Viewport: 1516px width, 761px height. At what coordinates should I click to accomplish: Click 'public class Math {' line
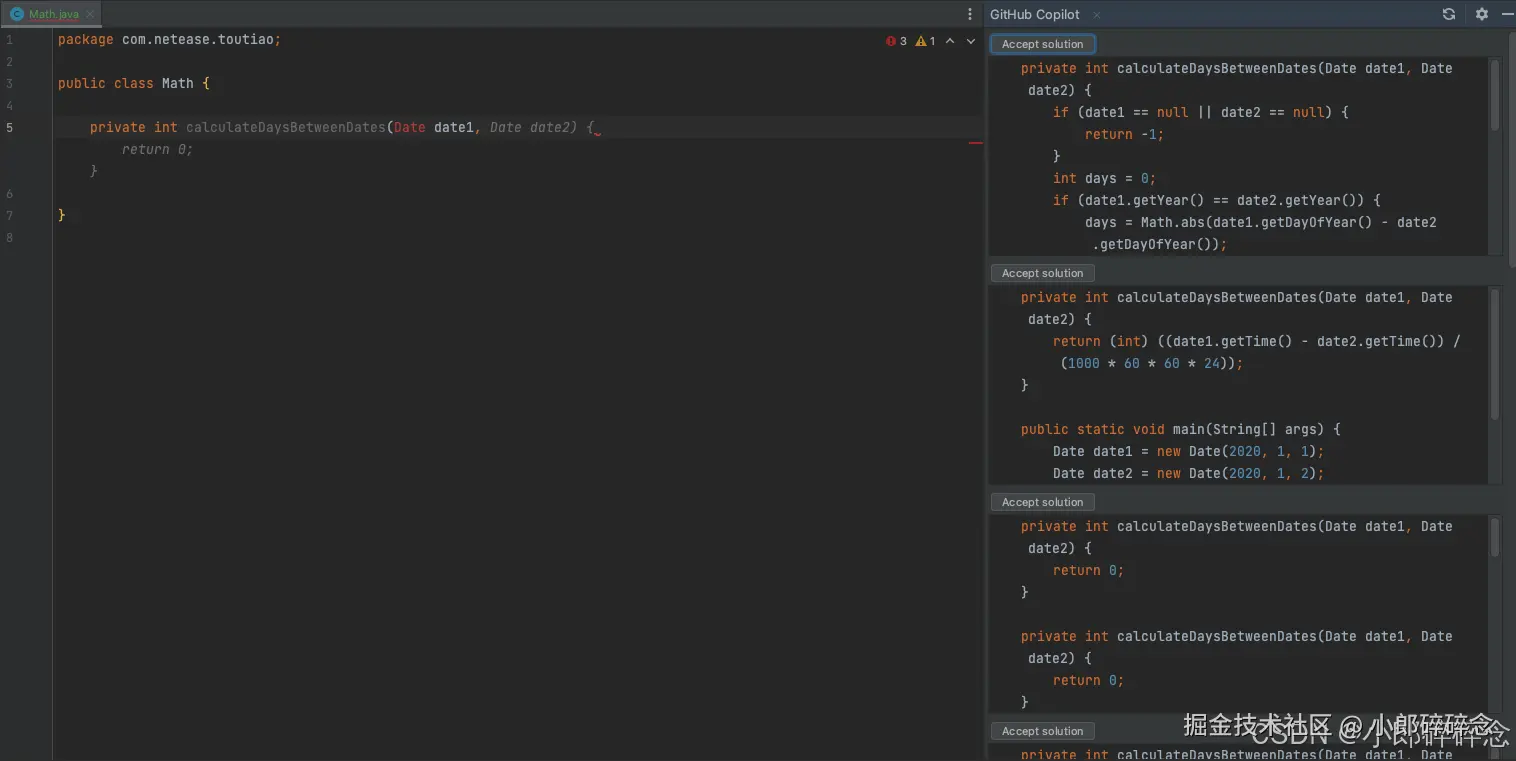click(x=134, y=84)
